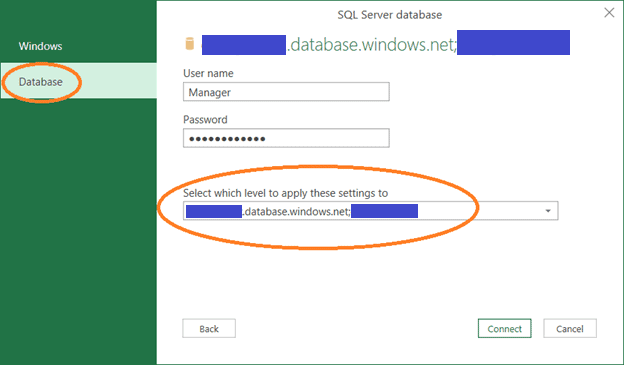Click the 'SQL Server database' title text

point(390,15)
